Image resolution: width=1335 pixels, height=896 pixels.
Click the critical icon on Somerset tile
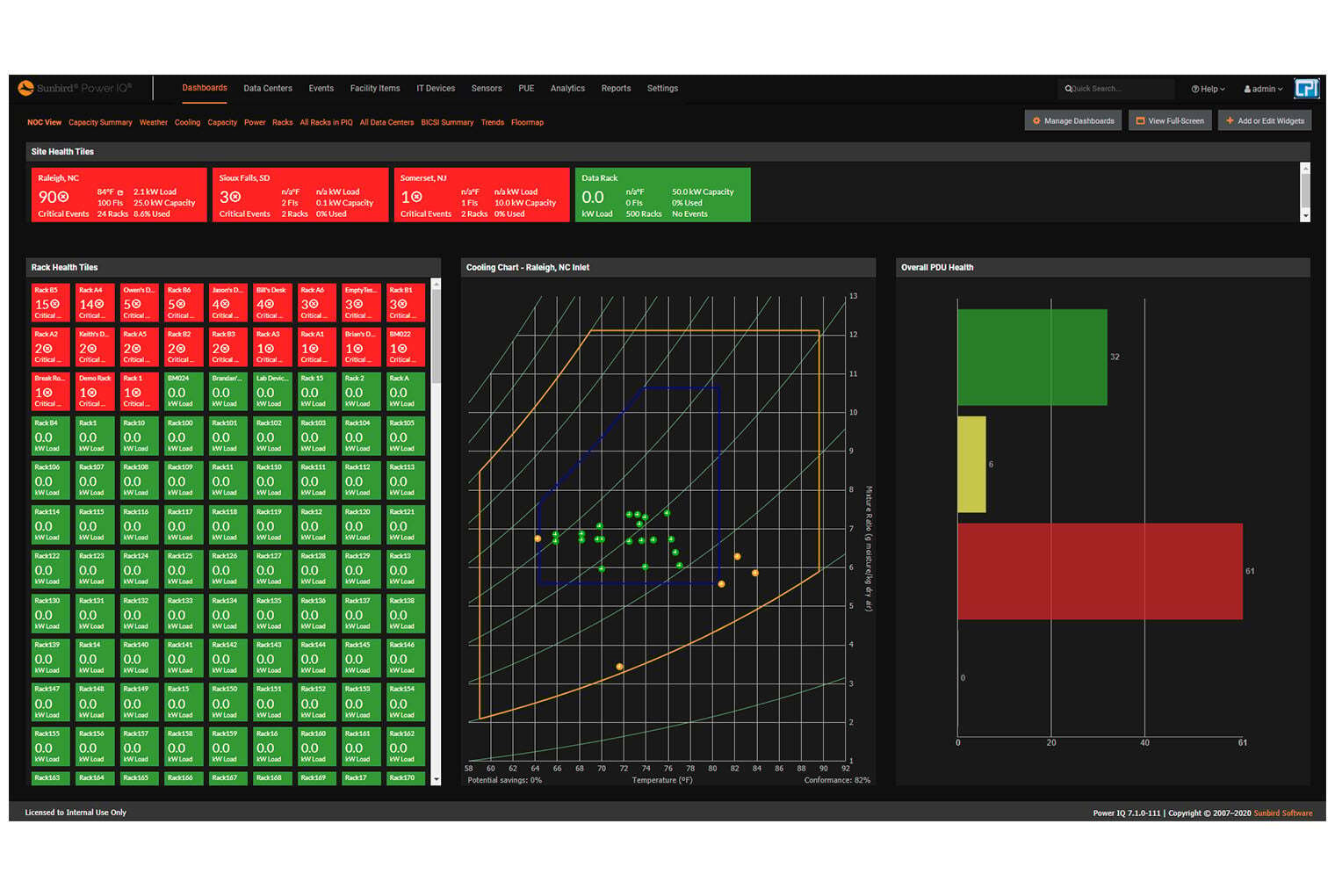[416, 198]
